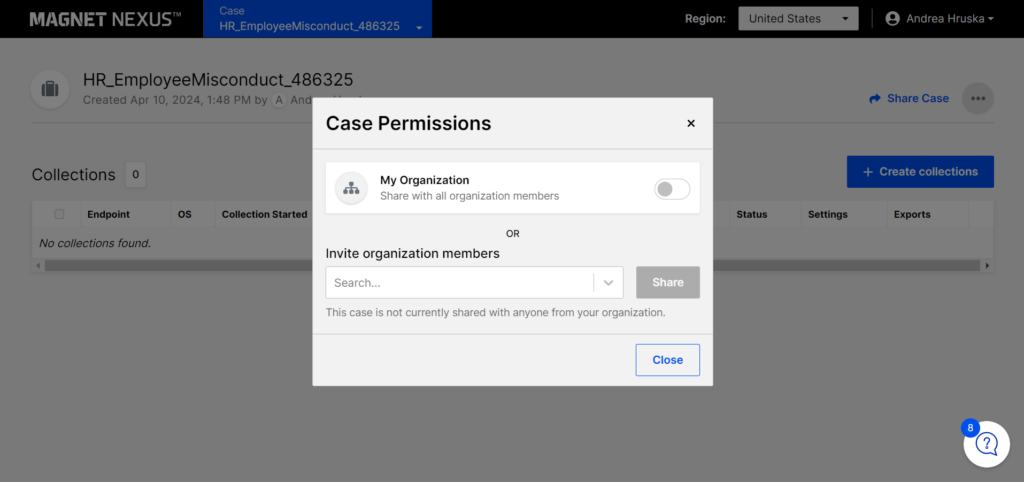Screen dimensions: 1024x482
Task: Click the briefcase case icon
Action: point(50,89)
